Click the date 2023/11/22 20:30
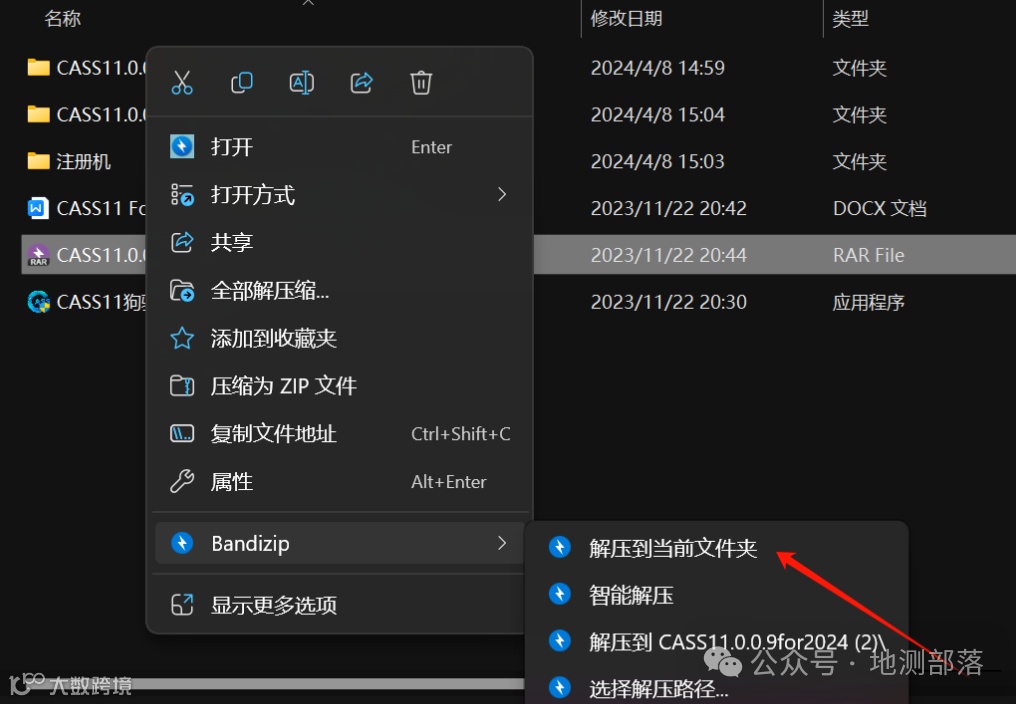Image resolution: width=1016 pixels, height=704 pixels. (669, 302)
